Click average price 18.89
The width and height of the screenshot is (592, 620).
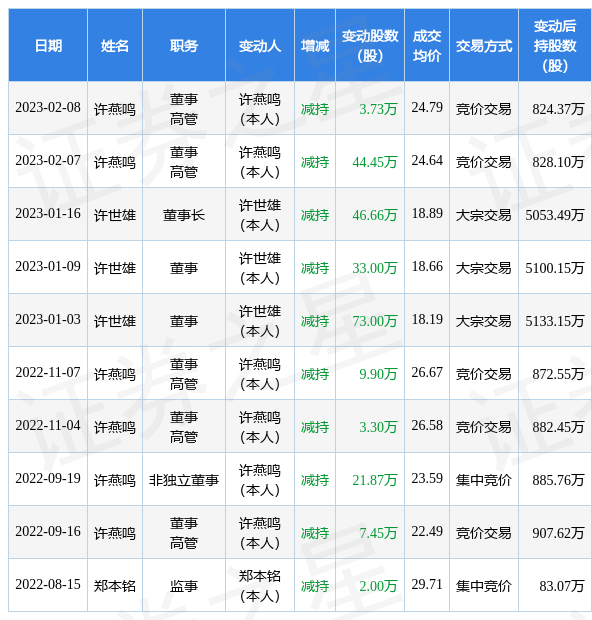click(427, 214)
